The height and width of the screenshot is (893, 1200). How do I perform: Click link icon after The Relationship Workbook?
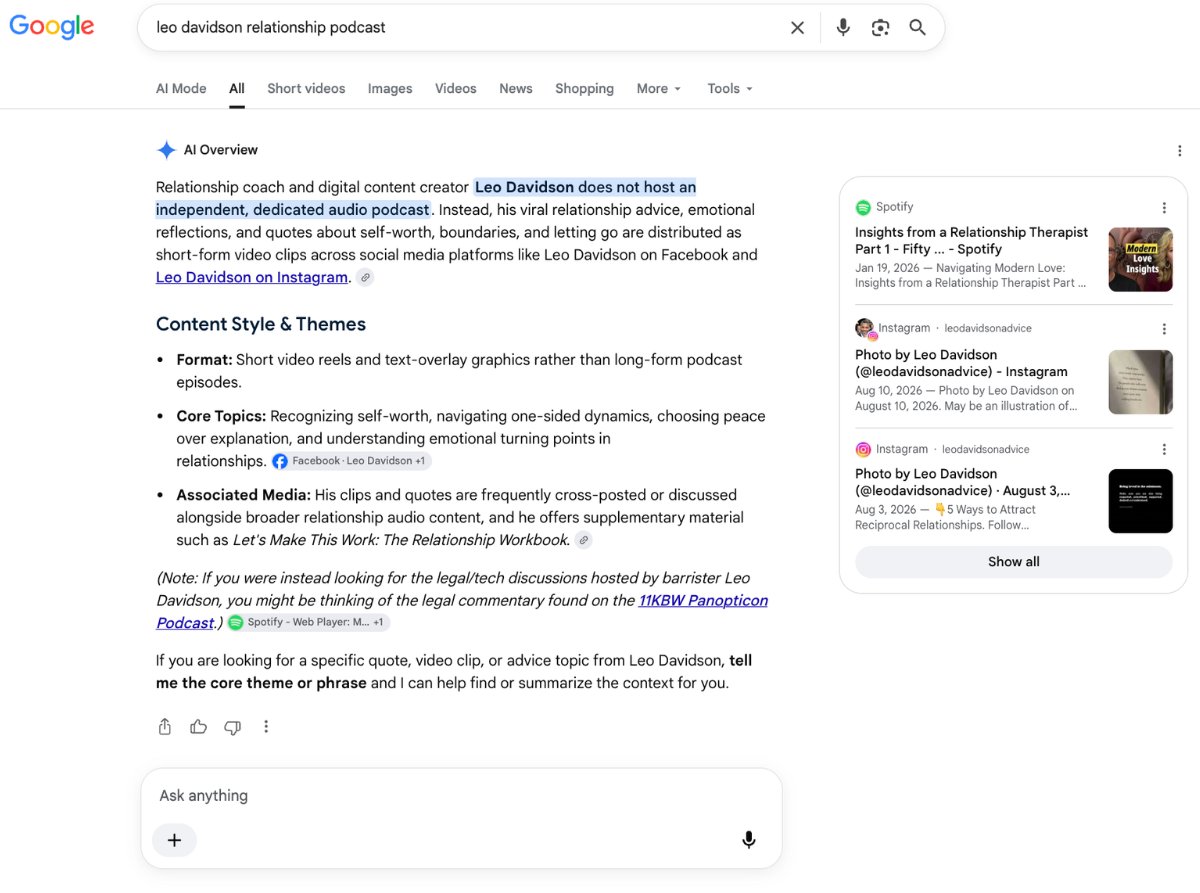584,540
